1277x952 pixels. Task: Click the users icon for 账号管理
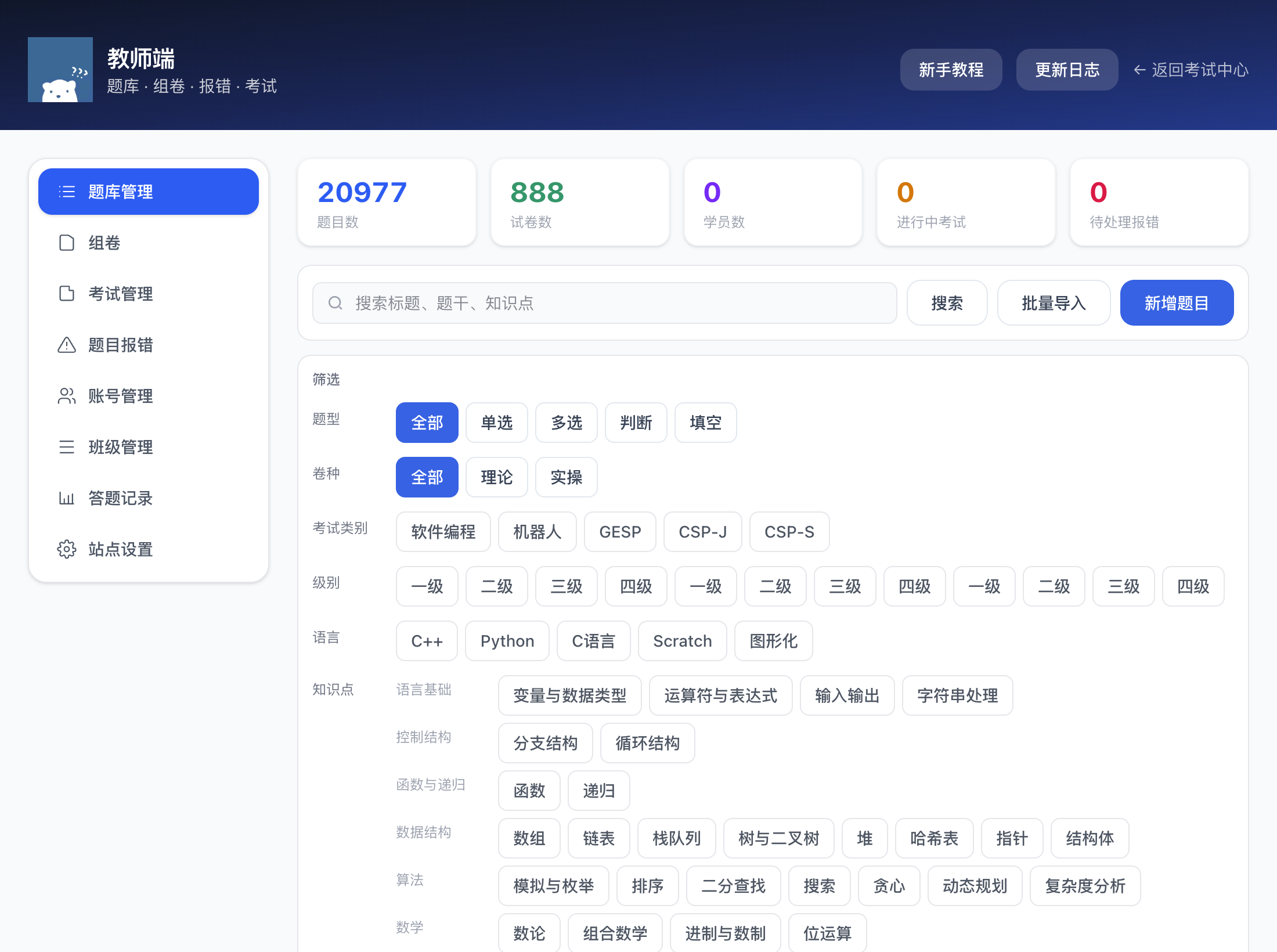pyautogui.click(x=67, y=396)
